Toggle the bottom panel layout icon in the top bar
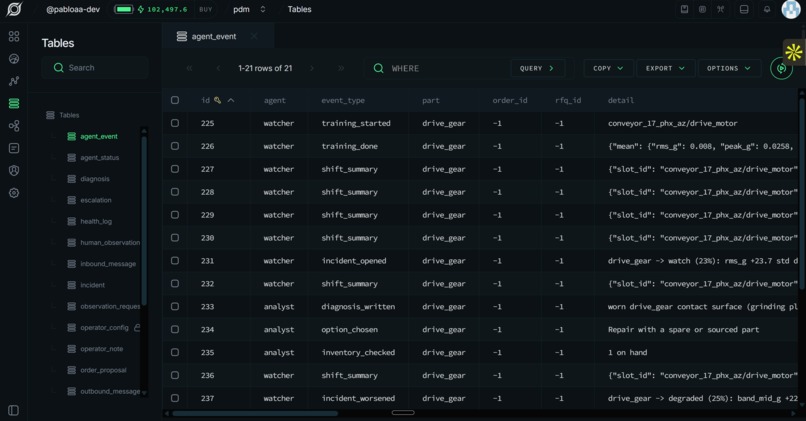This screenshot has width=806, height=421. click(x=744, y=9)
